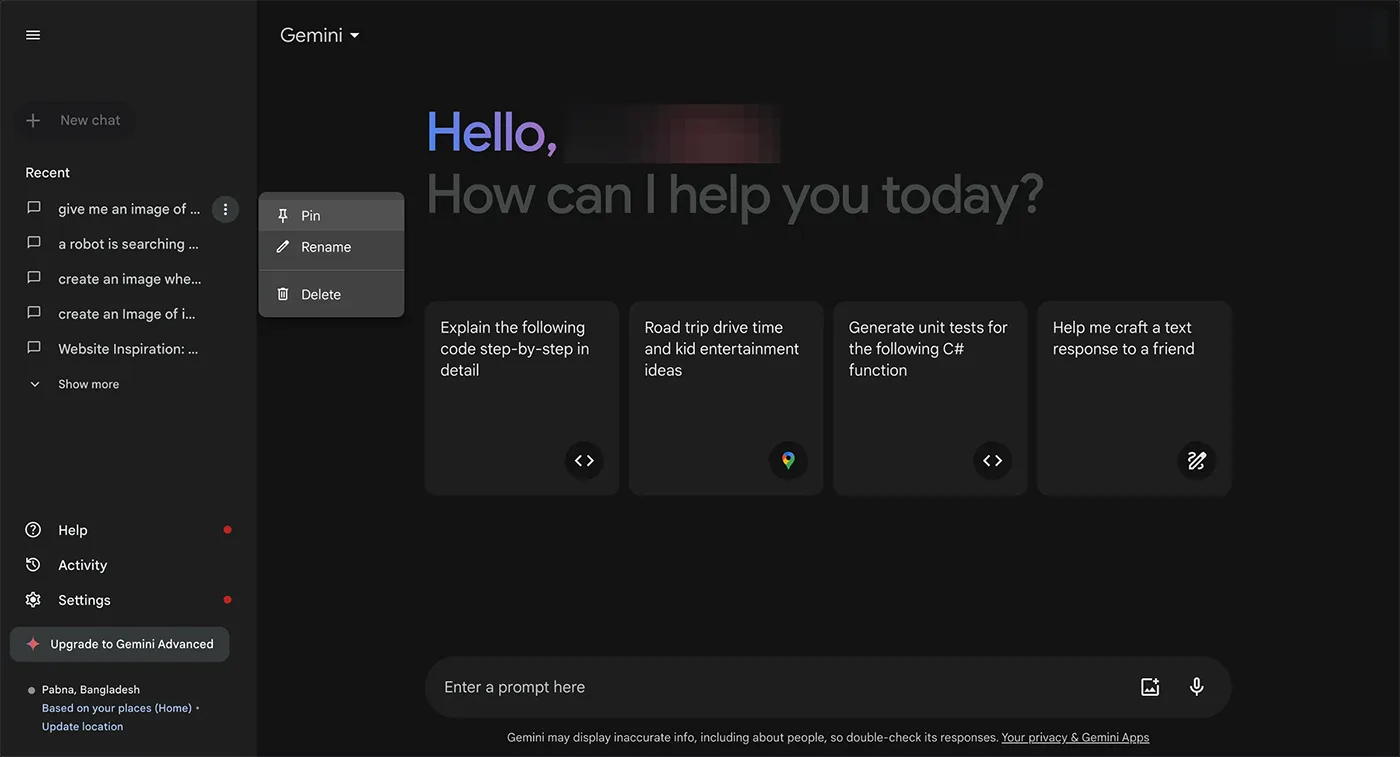Select Pin from the context menu

(x=331, y=216)
